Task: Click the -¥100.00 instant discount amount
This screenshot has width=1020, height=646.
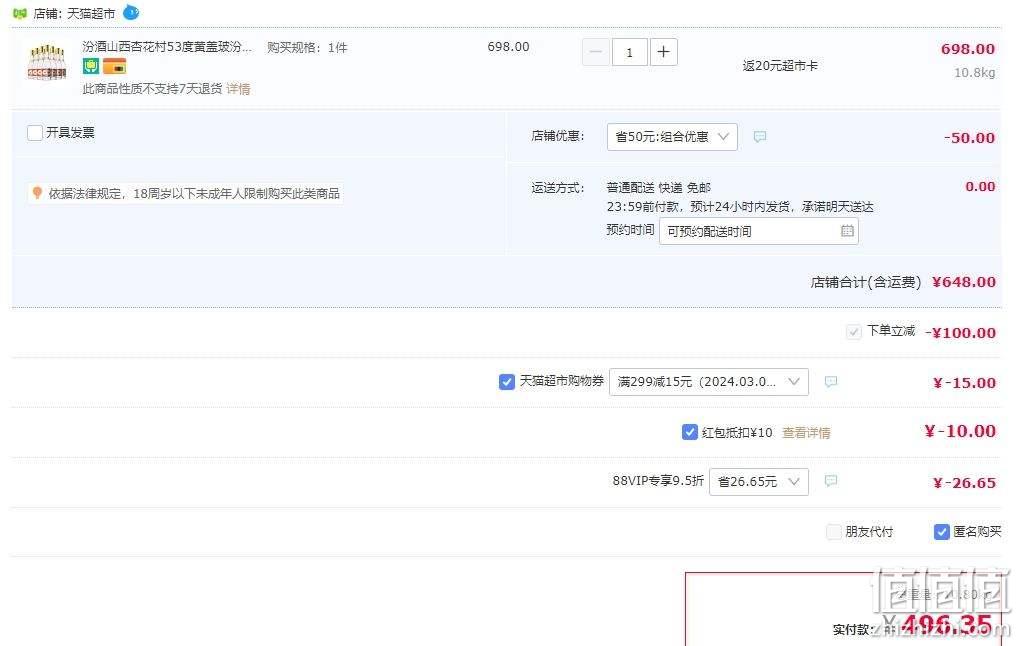Action: pyautogui.click(x=960, y=332)
